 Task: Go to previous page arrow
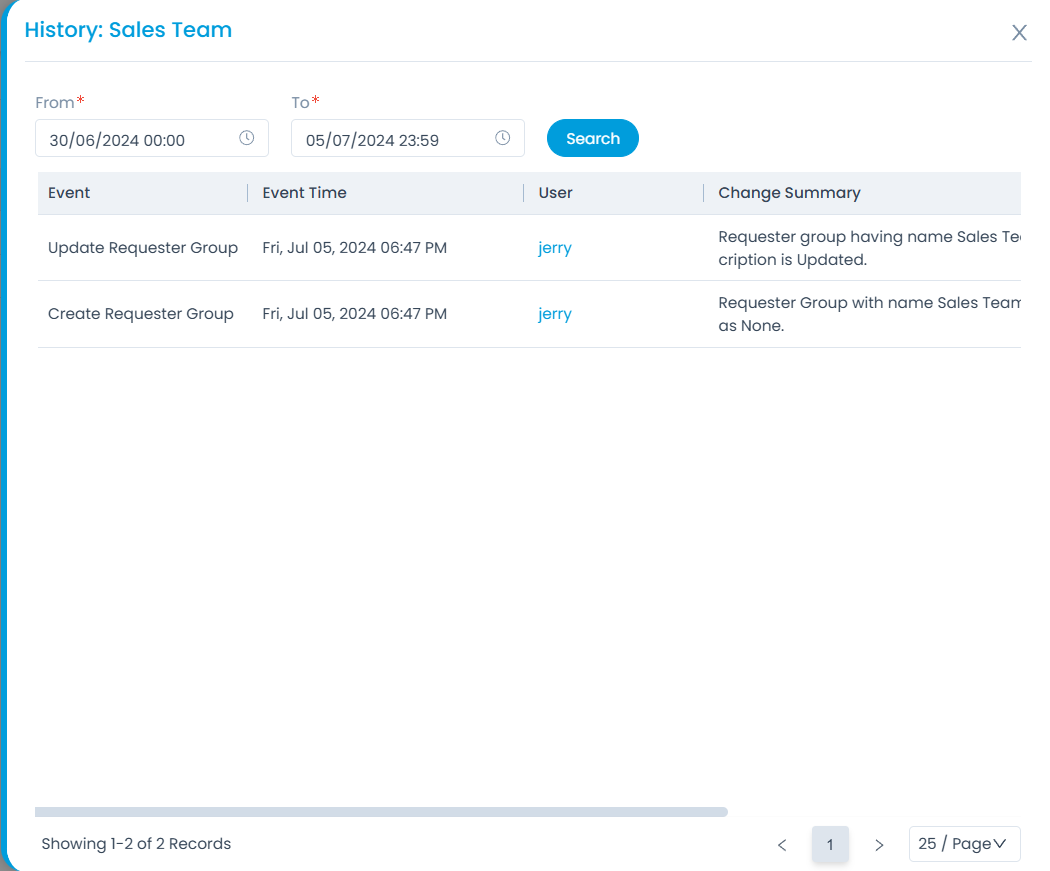[x=782, y=845]
